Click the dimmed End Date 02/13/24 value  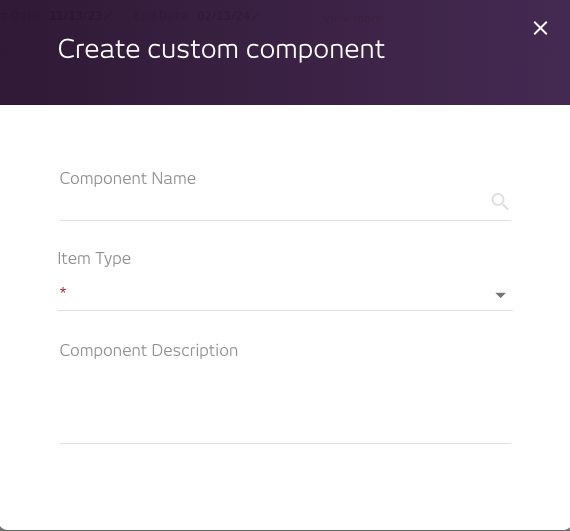point(224,16)
